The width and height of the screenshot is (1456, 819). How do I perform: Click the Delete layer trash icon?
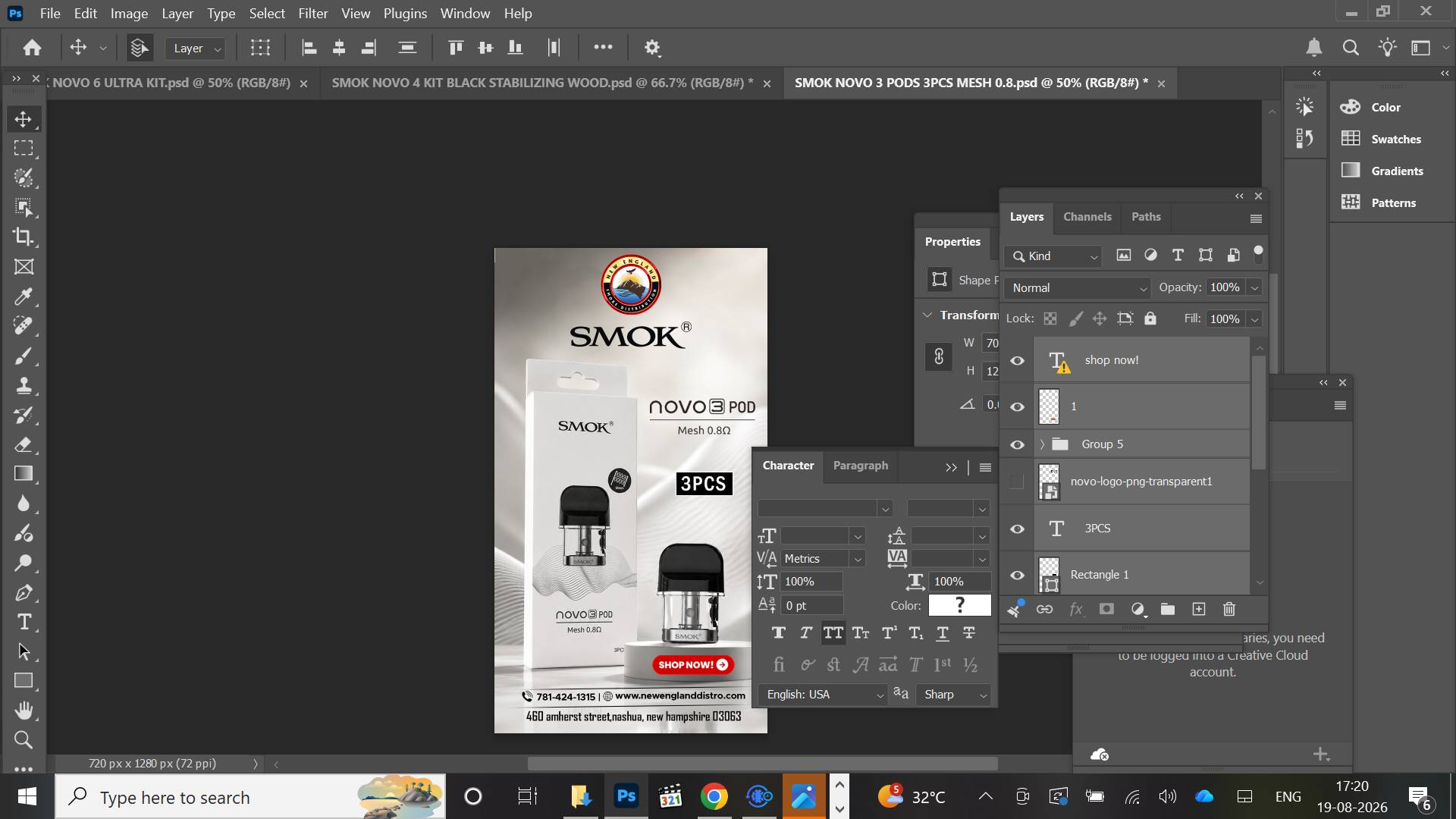[x=1229, y=609]
